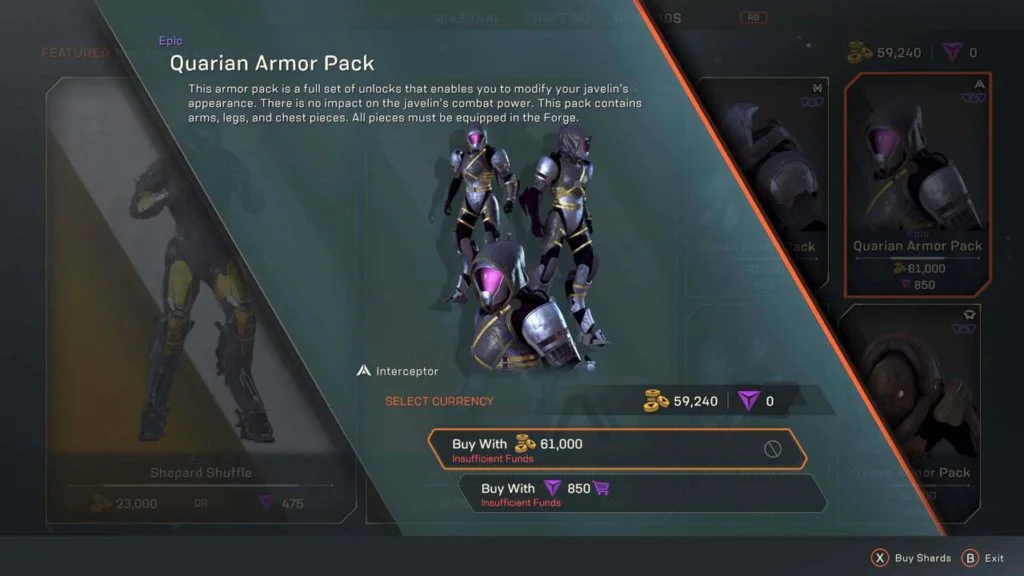The height and width of the screenshot is (576, 1024).
Task: Switch to the Crafting store tab
Action: point(557,18)
